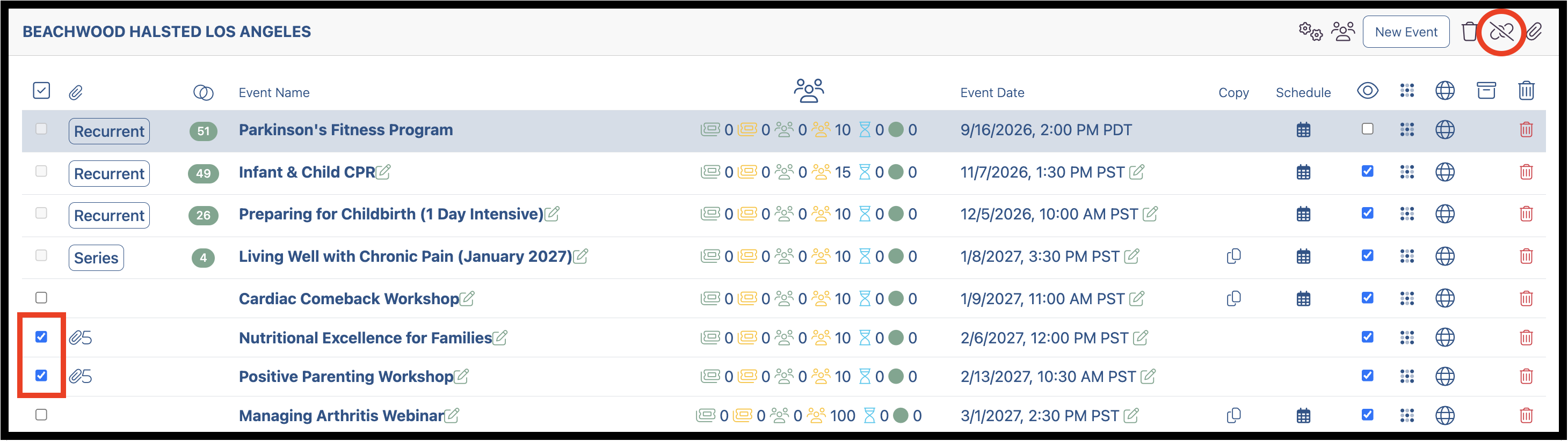Toggle the select-all checkbox in table header

[41, 91]
